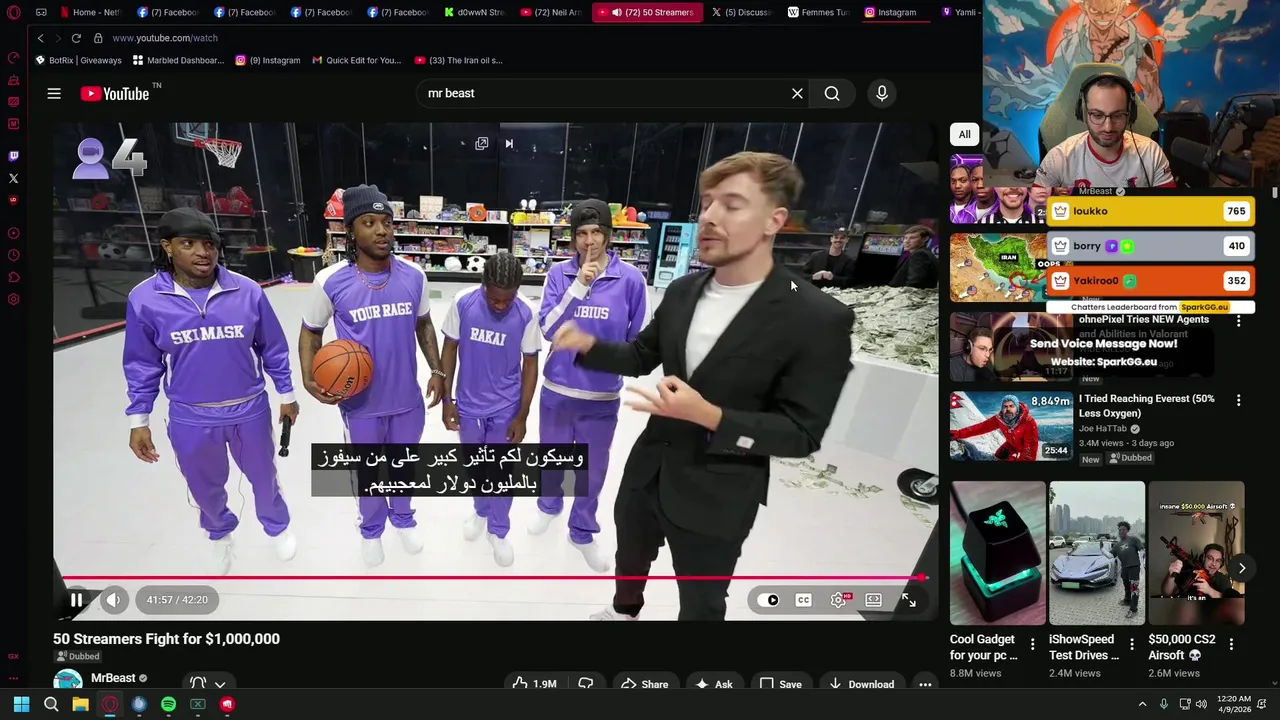Screen dimensions: 1280x720
Task: Click the progress bar scrubber dot
Action: pyautogui.click(x=922, y=577)
